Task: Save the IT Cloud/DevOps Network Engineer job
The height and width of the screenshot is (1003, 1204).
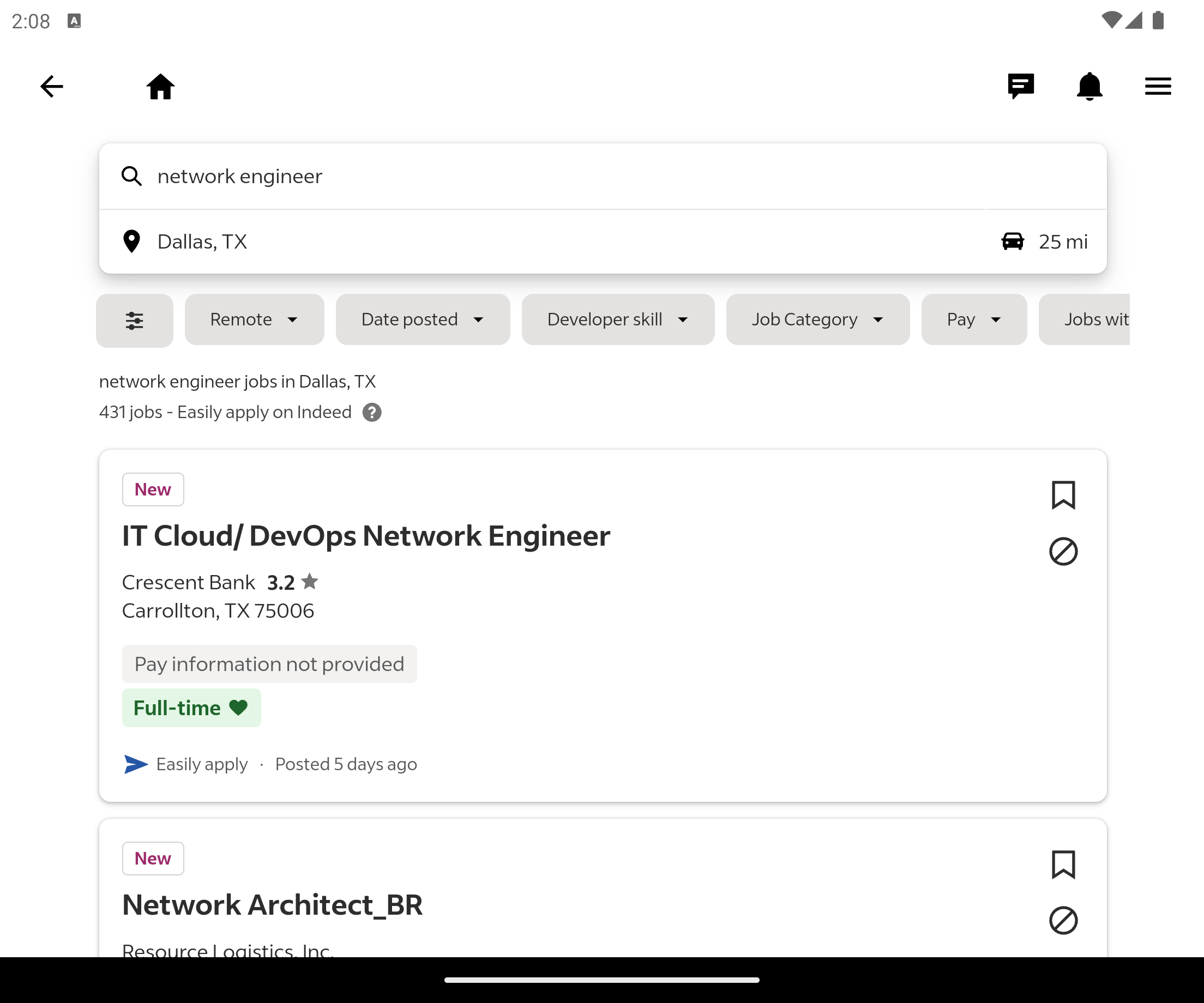Action: click(x=1063, y=494)
